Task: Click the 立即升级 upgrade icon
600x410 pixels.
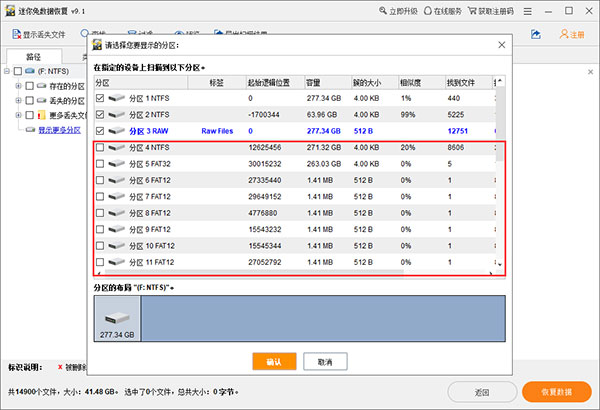Action: pyautogui.click(x=390, y=10)
